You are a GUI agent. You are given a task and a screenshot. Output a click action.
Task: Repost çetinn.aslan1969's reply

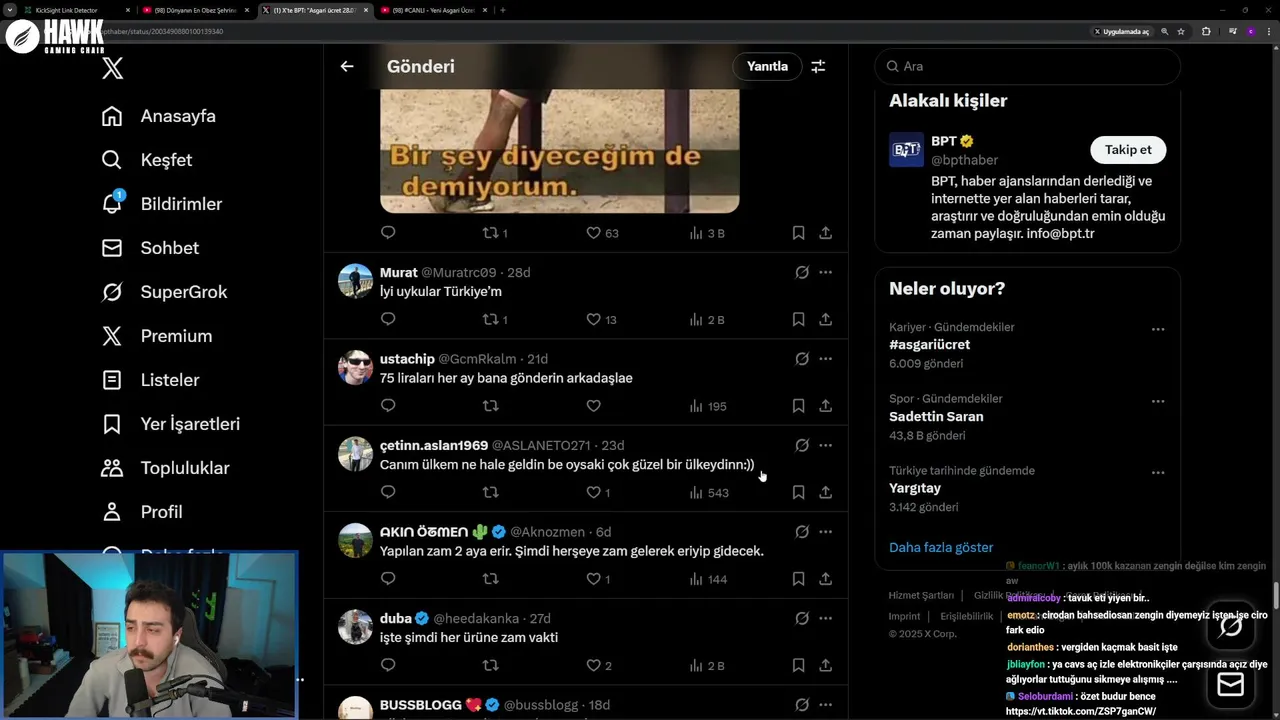491,492
